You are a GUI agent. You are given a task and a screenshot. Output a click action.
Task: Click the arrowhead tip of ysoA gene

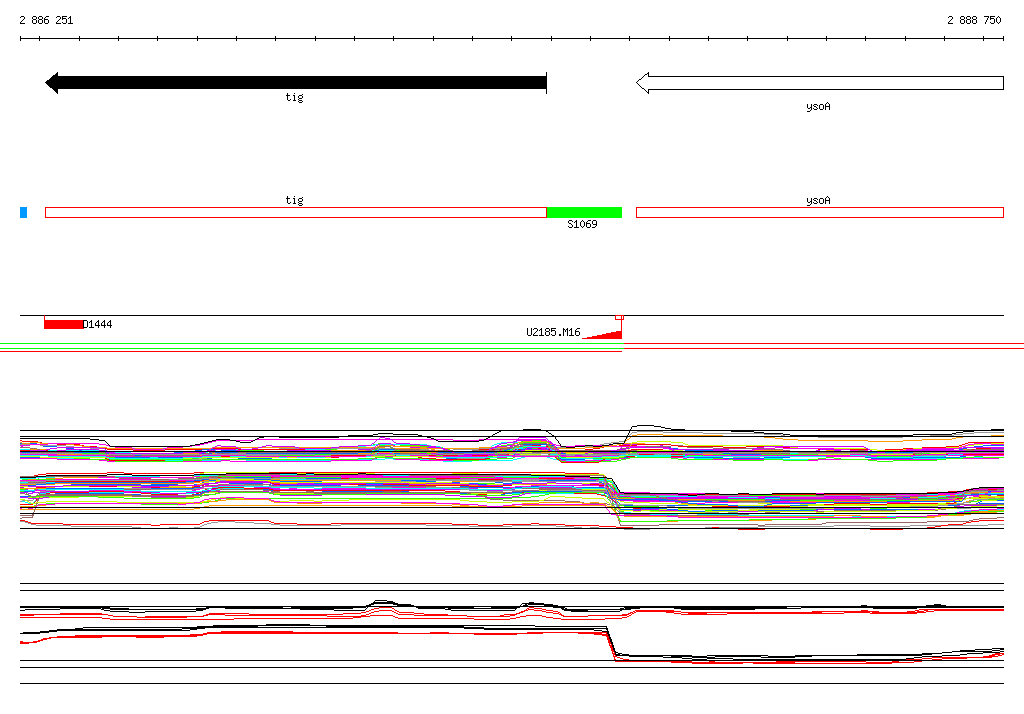coord(639,83)
